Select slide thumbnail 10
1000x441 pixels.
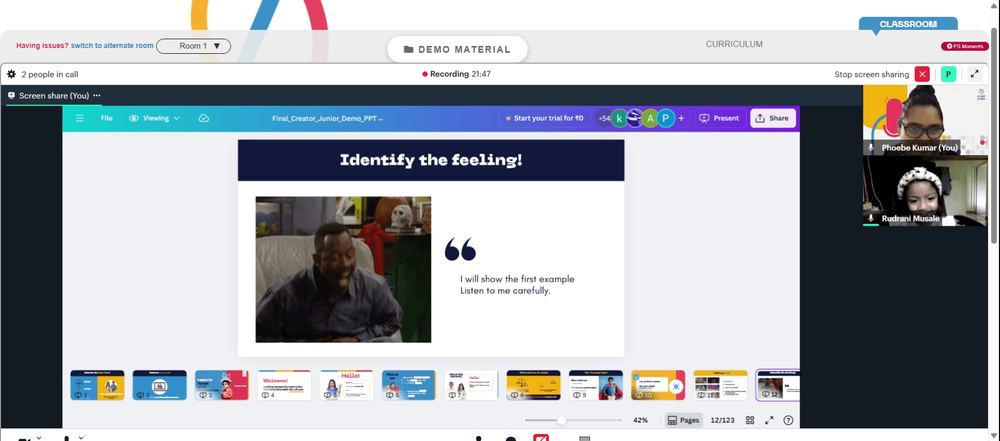click(x=658, y=385)
